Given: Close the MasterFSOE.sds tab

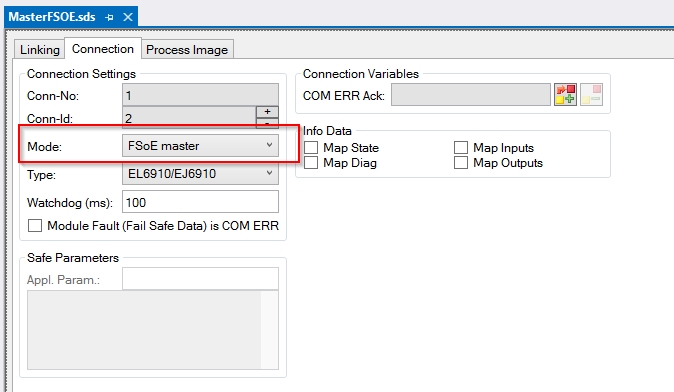Looking at the screenshot, I should point(128,17).
